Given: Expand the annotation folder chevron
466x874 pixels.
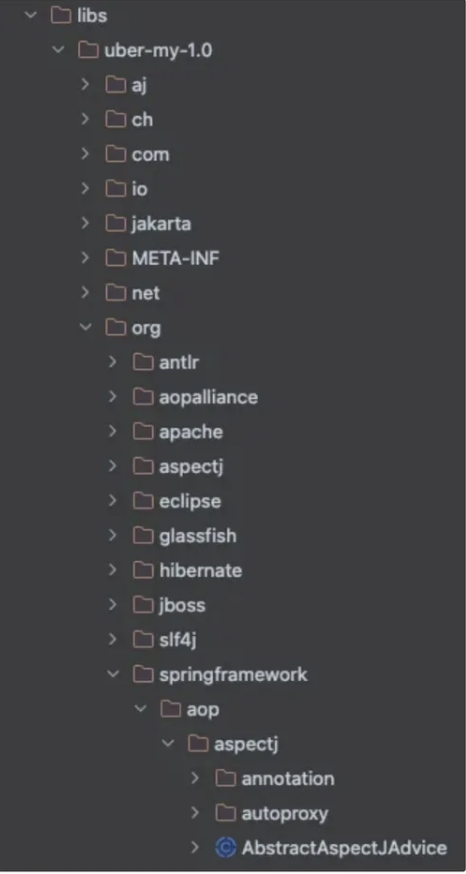Looking at the screenshot, I should point(195,778).
